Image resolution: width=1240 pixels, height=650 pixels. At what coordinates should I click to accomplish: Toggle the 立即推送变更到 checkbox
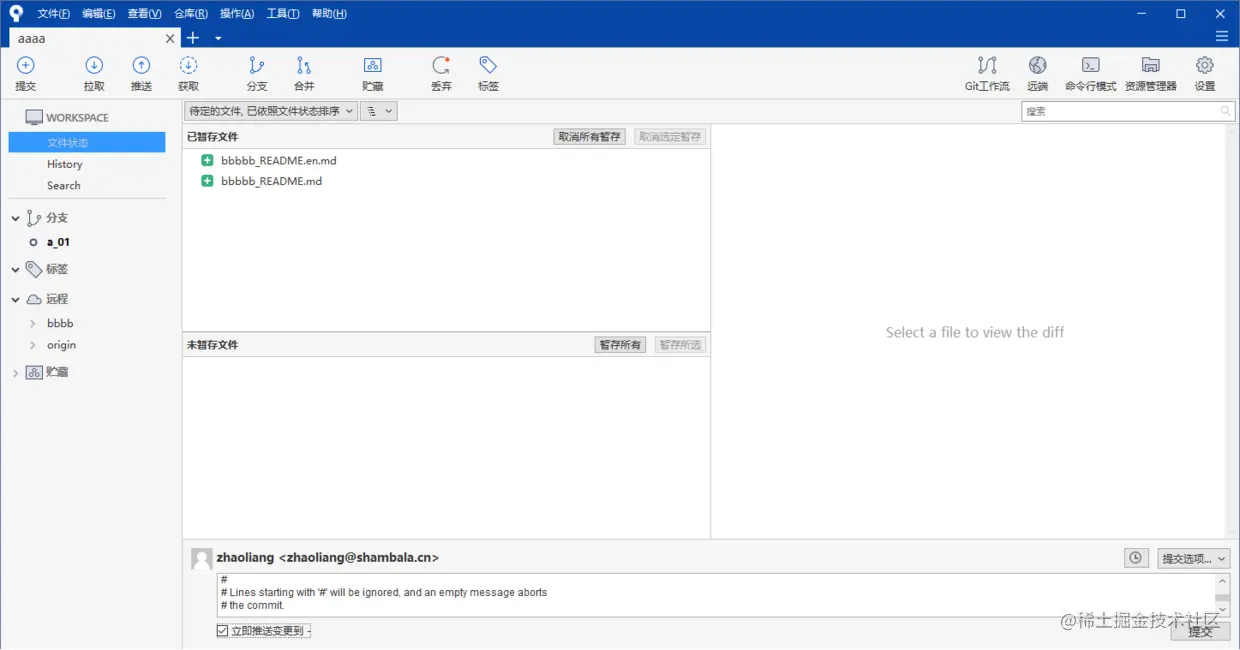point(223,631)
